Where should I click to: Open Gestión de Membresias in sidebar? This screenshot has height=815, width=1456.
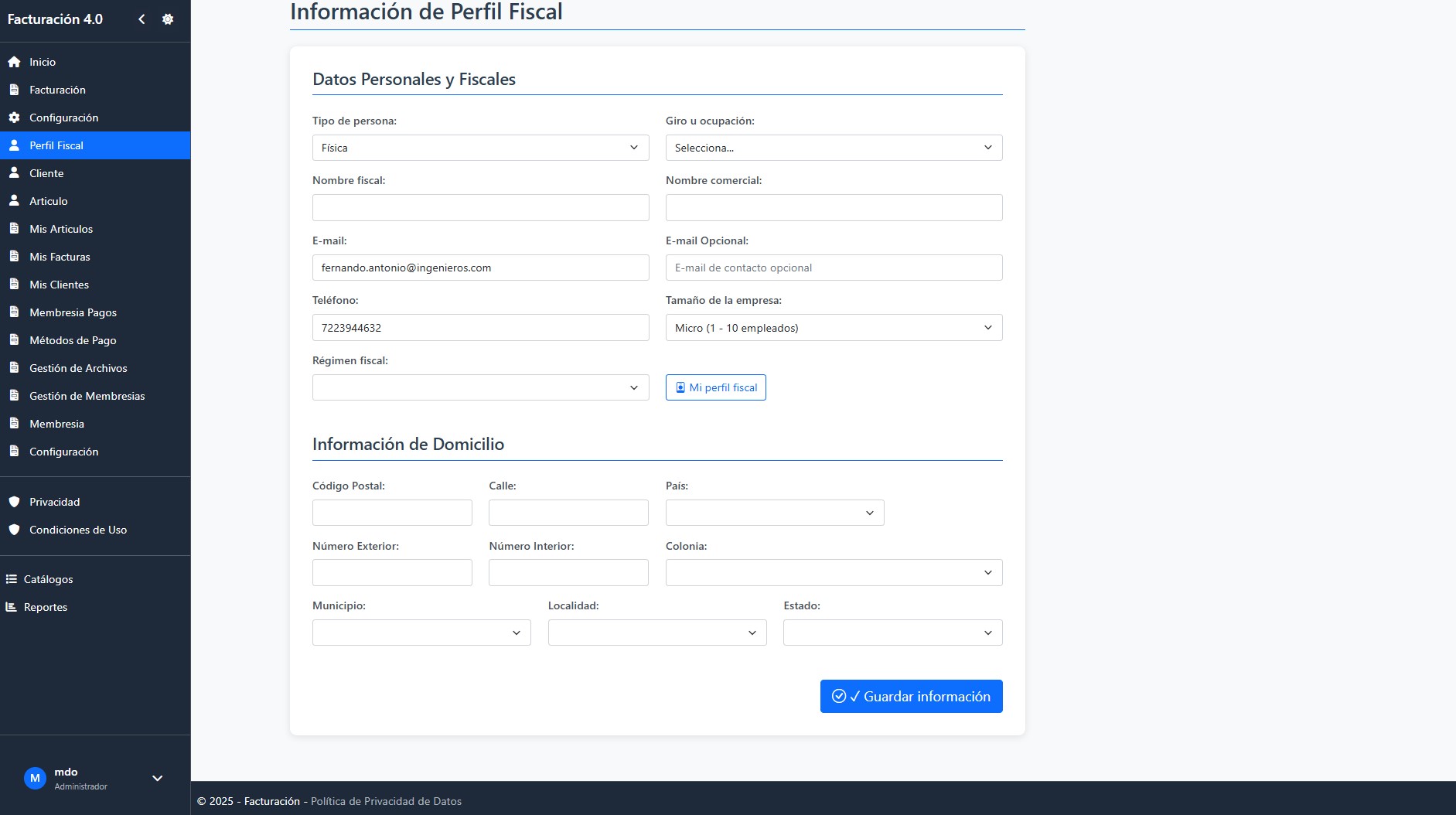[x=87, y=396]
